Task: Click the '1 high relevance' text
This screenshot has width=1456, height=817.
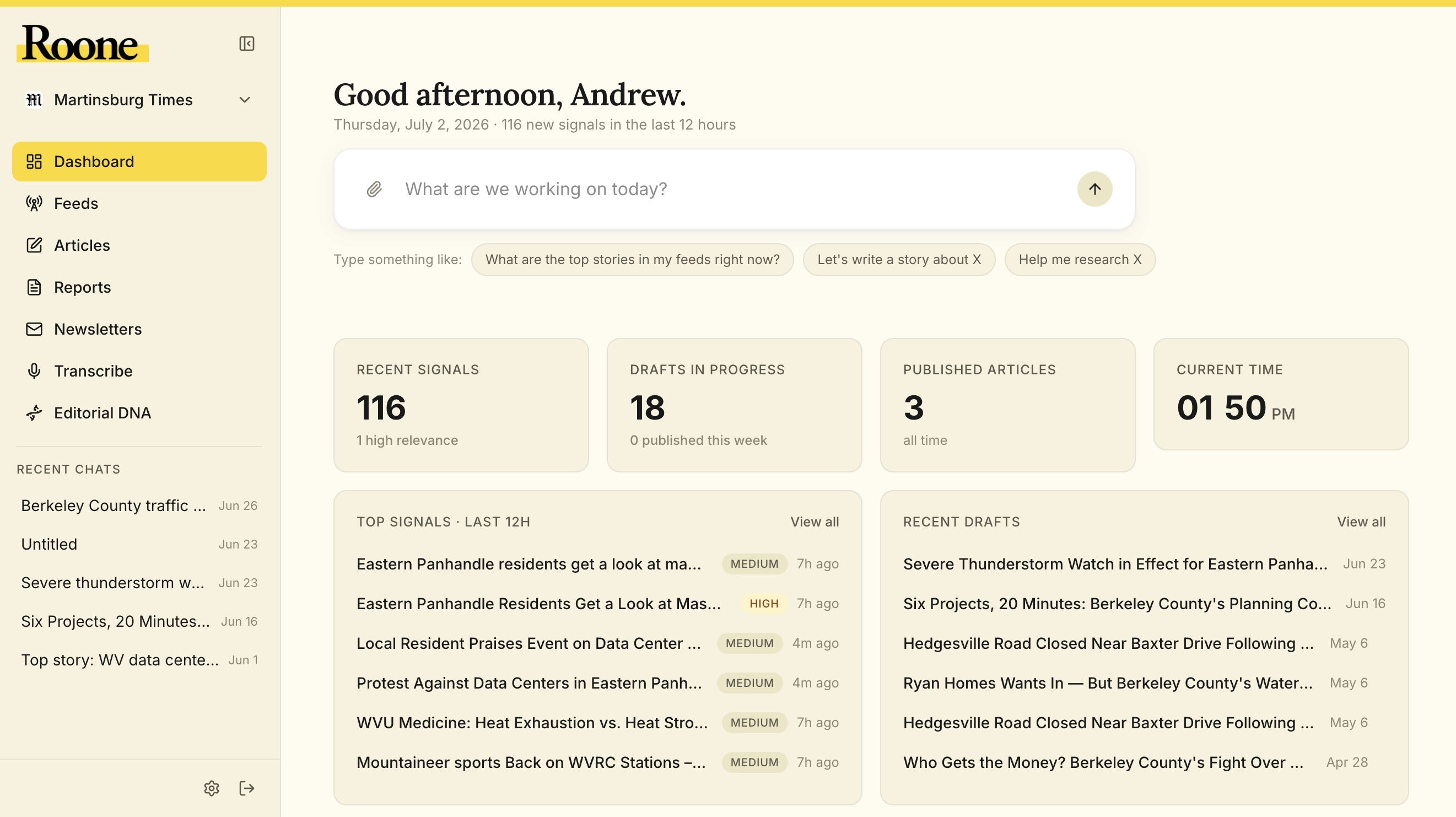Action: [x=407, y=440]
